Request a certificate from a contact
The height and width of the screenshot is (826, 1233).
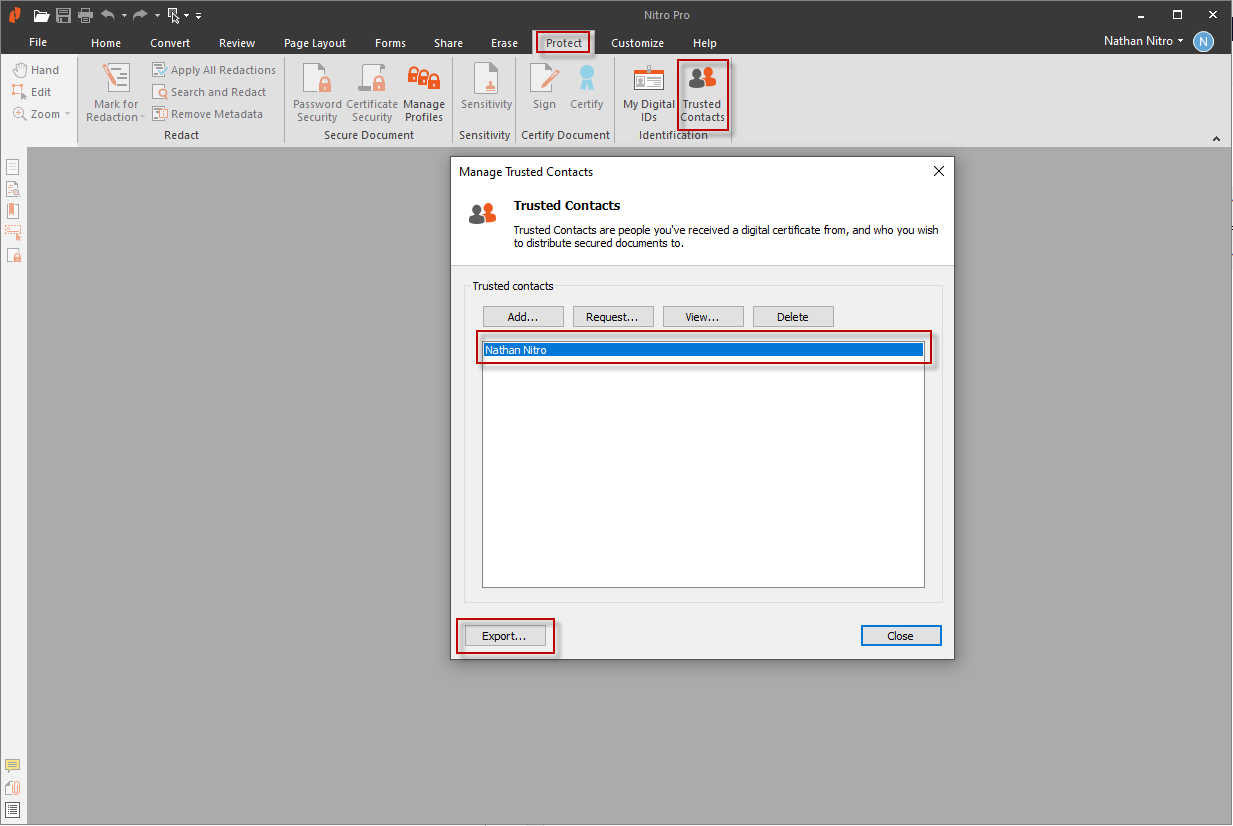pos(613,316)
